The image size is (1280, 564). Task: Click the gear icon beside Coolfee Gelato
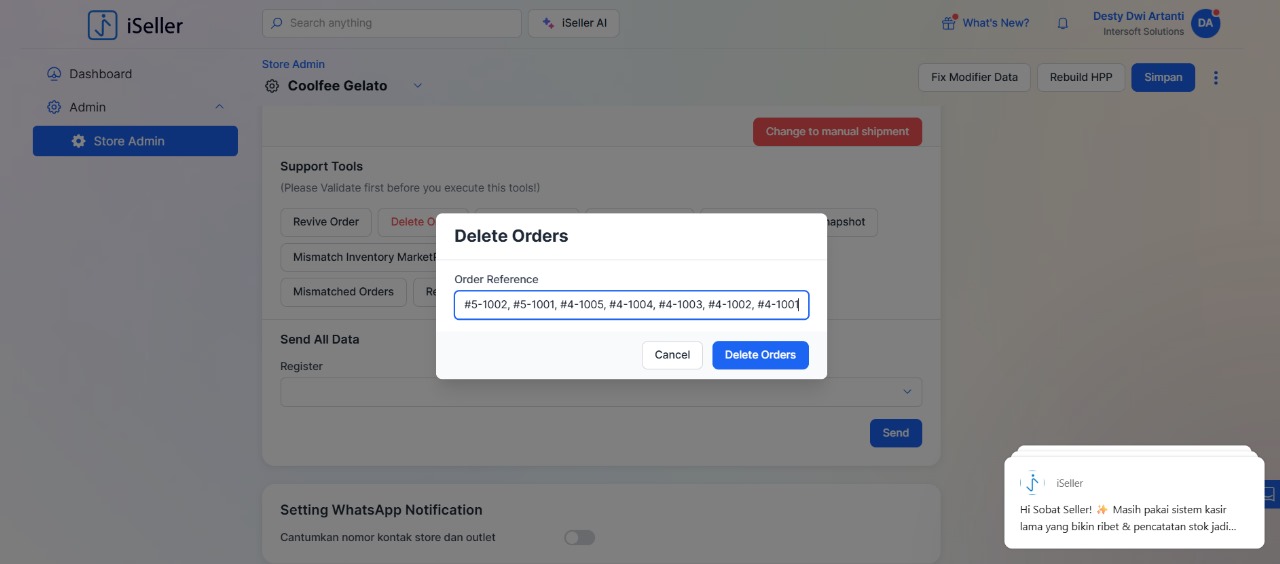(272, 86)
